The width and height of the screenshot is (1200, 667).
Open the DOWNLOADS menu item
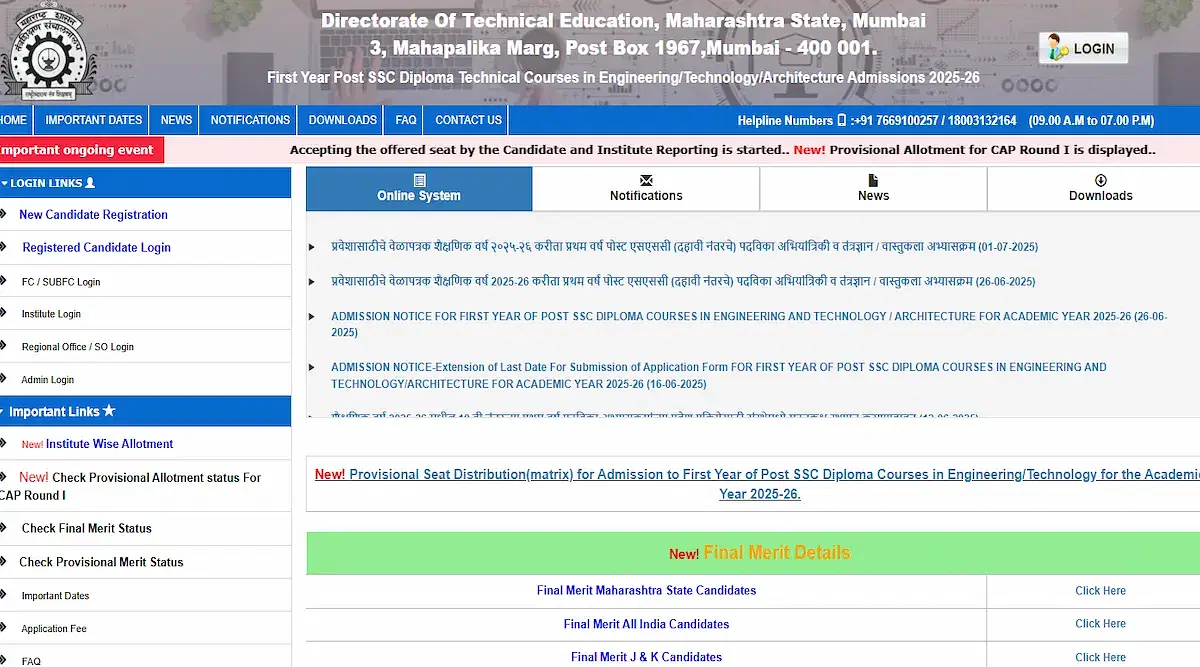(343, 120)
